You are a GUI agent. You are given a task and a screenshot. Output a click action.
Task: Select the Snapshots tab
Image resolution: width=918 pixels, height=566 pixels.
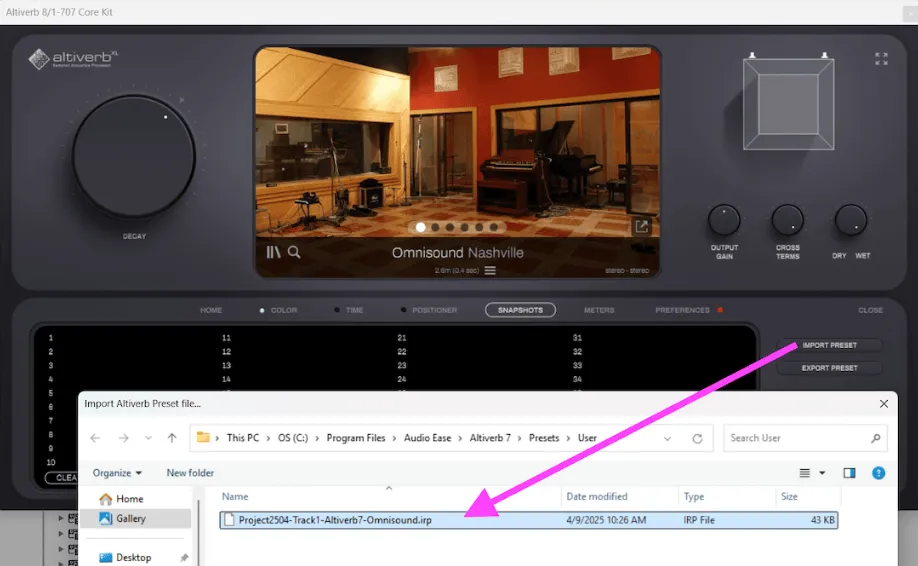click(520, 310)
